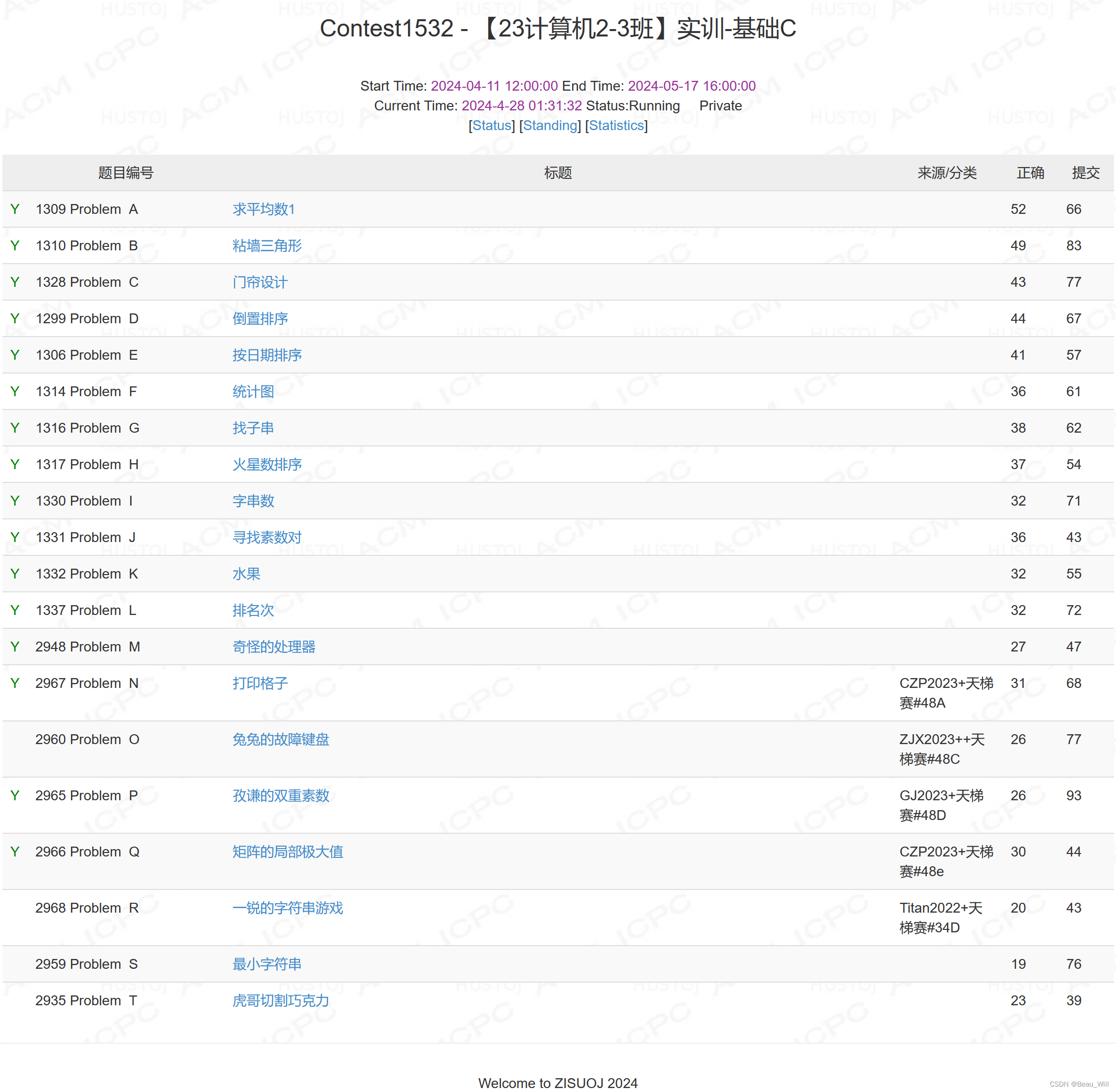This screenshot has height=1092, width=1116.
Task: Open the Status link
Action: (x=491, y=126)
